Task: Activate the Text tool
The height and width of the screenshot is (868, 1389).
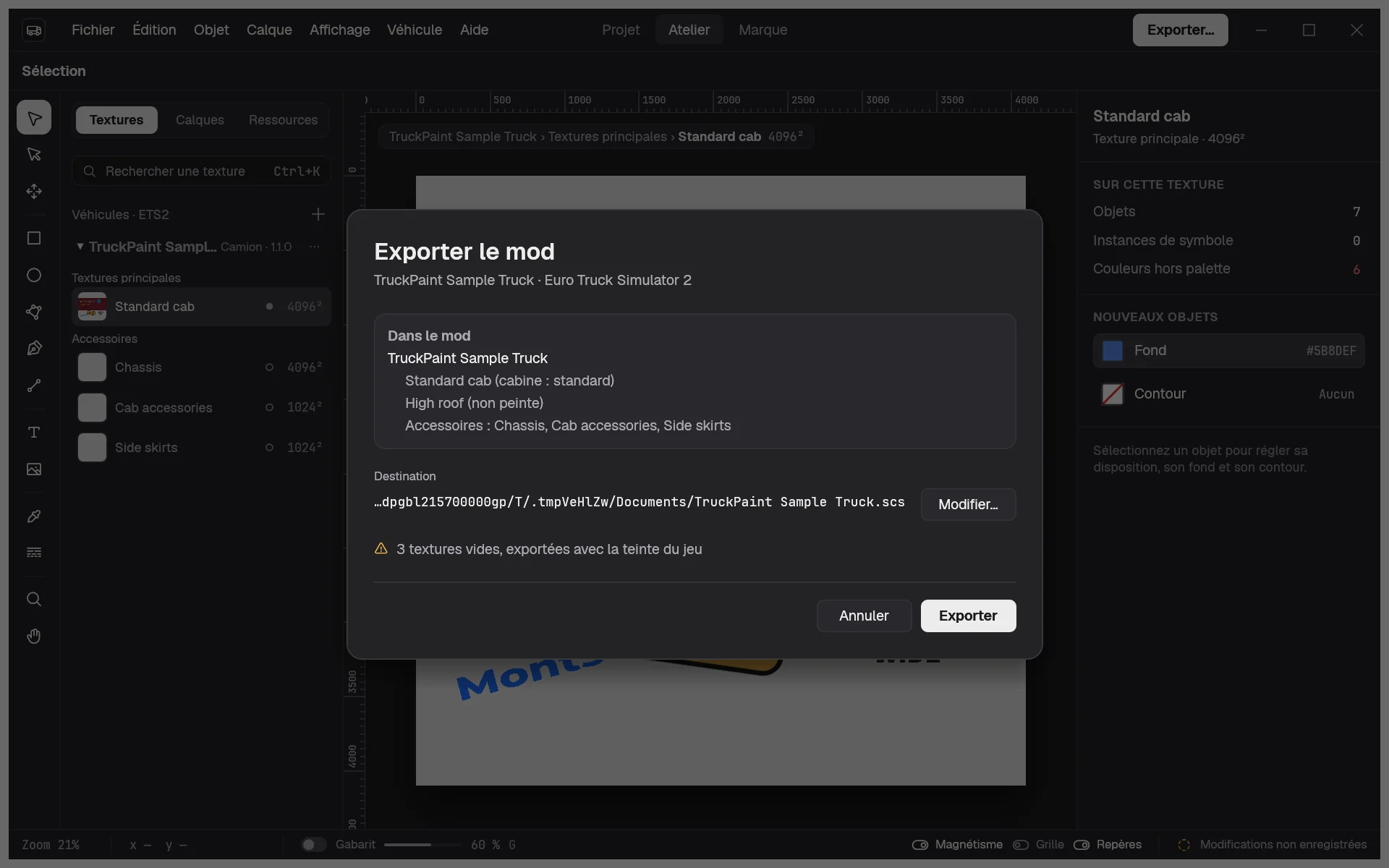Action: click(34, 433)
